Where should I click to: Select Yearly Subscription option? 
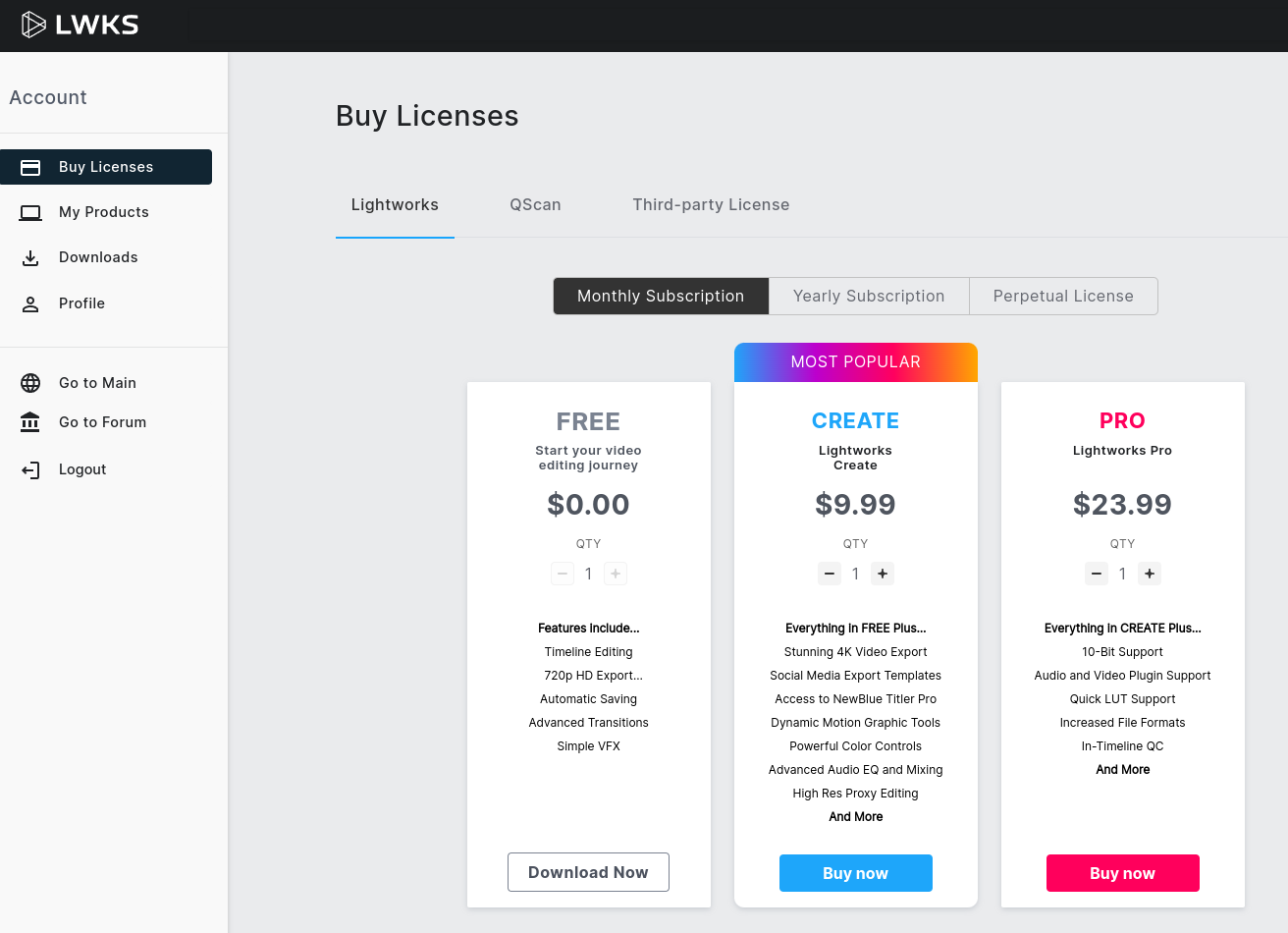click(x=869, y=296)
